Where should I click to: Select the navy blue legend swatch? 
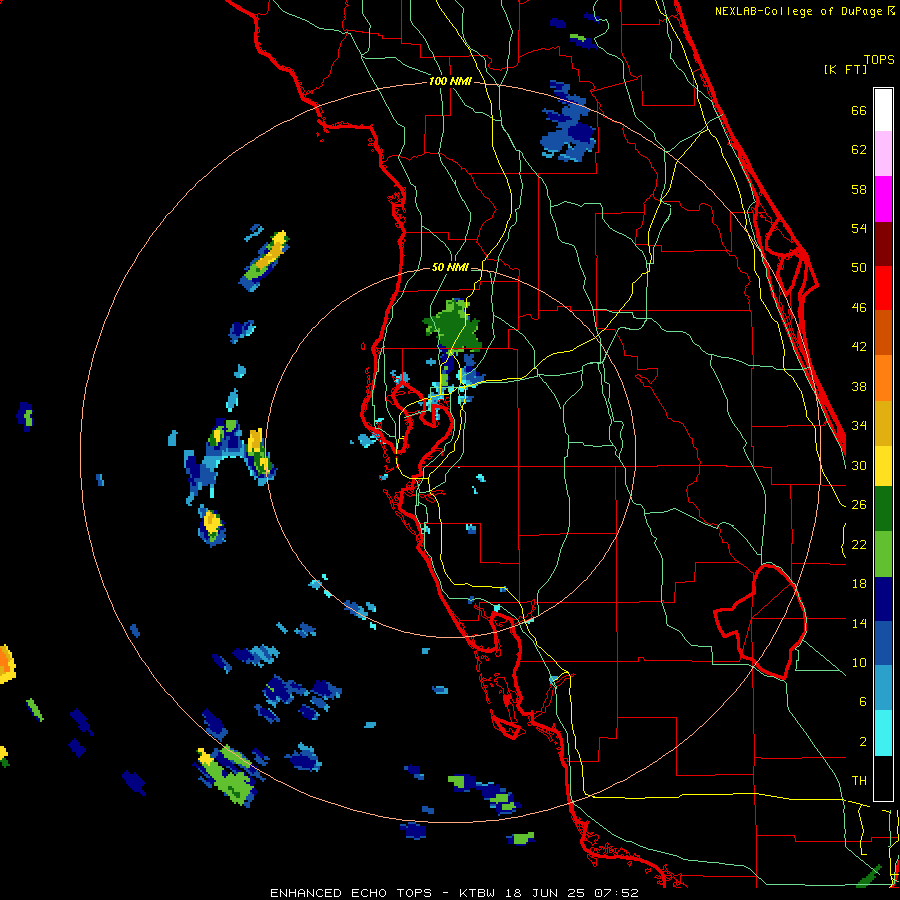click(883, 600)
